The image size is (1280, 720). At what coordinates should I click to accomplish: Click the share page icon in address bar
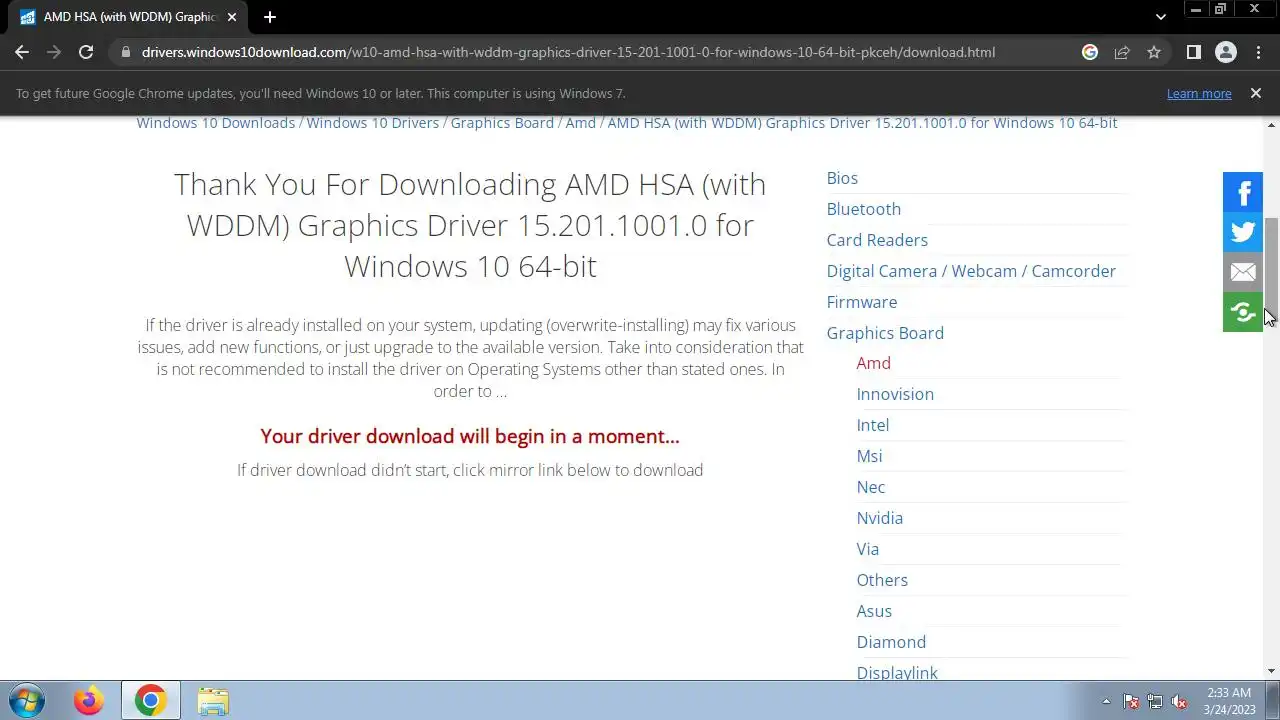[x=1122, y=52]
